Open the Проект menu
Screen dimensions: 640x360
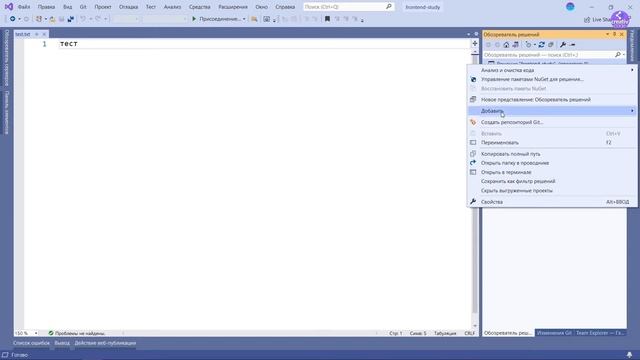coord(102,7)
